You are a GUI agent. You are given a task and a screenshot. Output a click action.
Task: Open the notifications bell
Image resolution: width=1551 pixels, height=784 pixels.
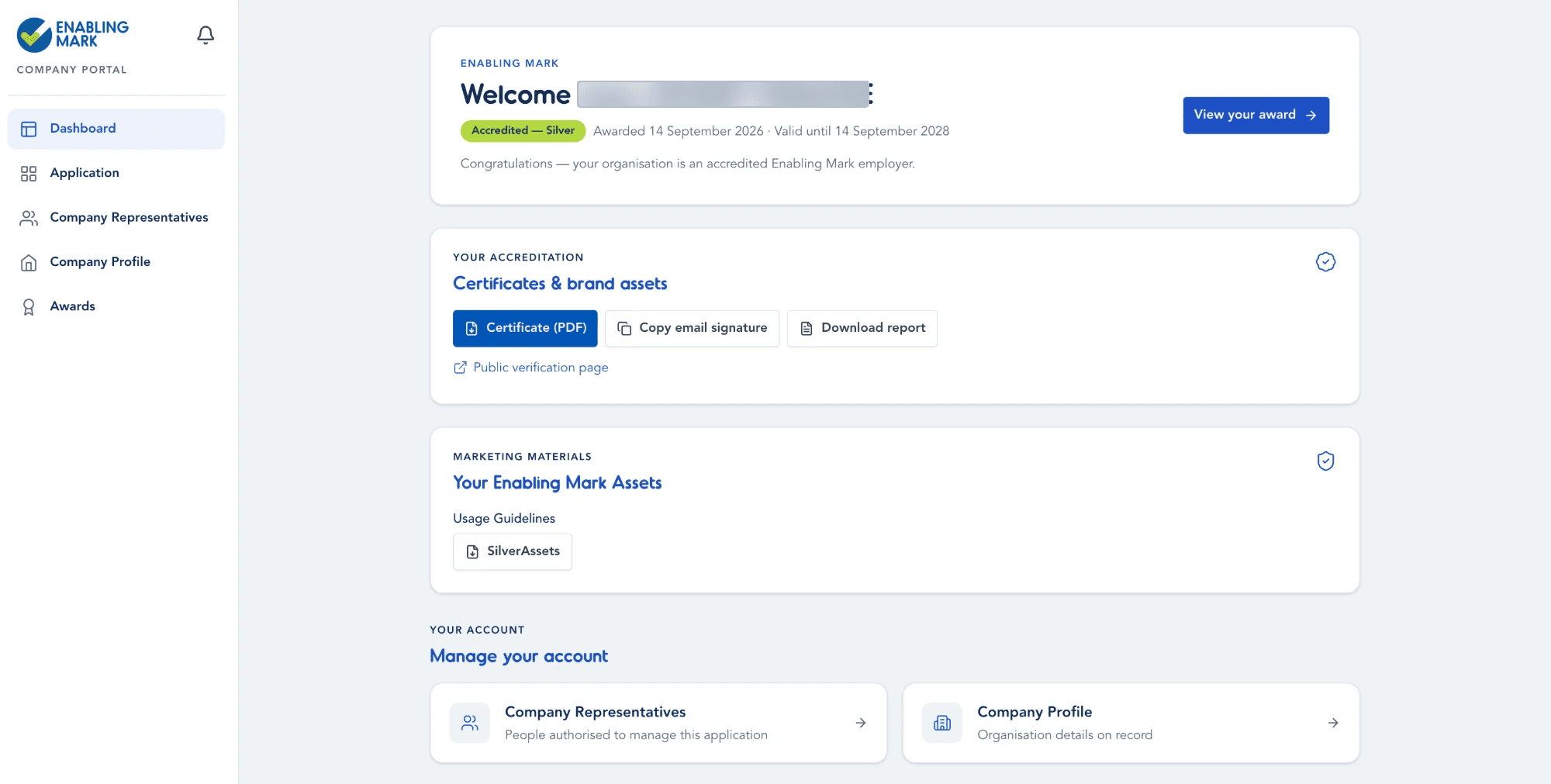point(206,35)
